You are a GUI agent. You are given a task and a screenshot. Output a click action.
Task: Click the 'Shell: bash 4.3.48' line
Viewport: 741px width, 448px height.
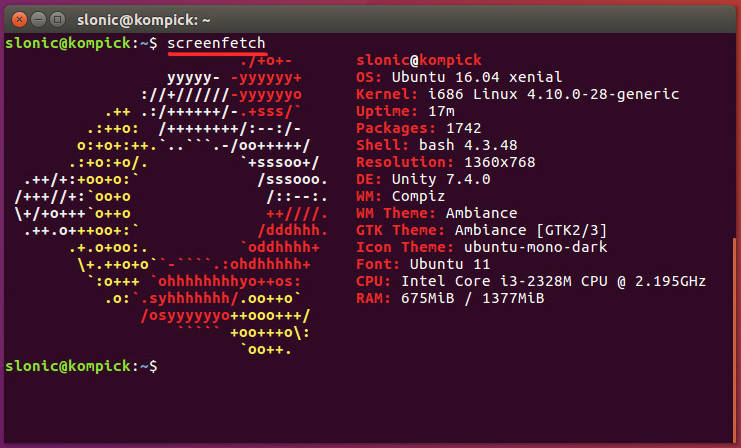coord(437,145)
